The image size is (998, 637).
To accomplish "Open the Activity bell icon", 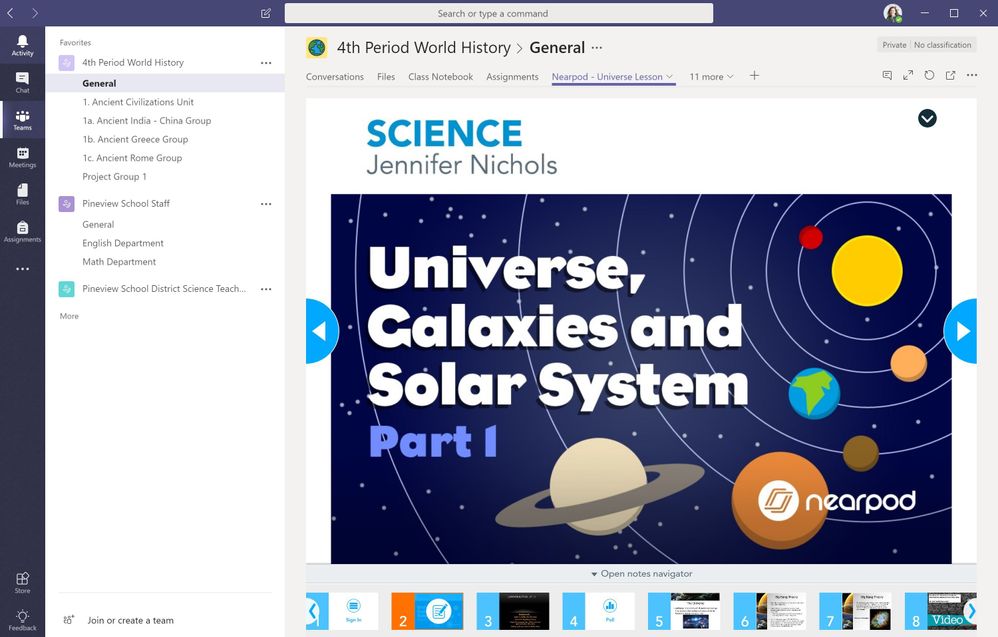I will [22, 45].
